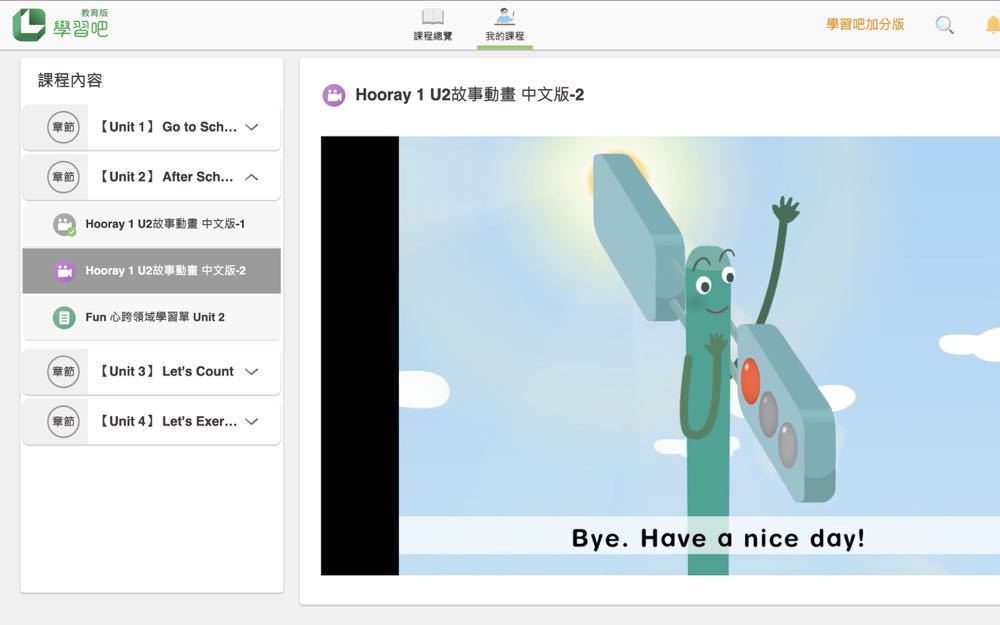Click the 學習吧 green brand text
1000x625 pixels.
[x=80, y=29]
